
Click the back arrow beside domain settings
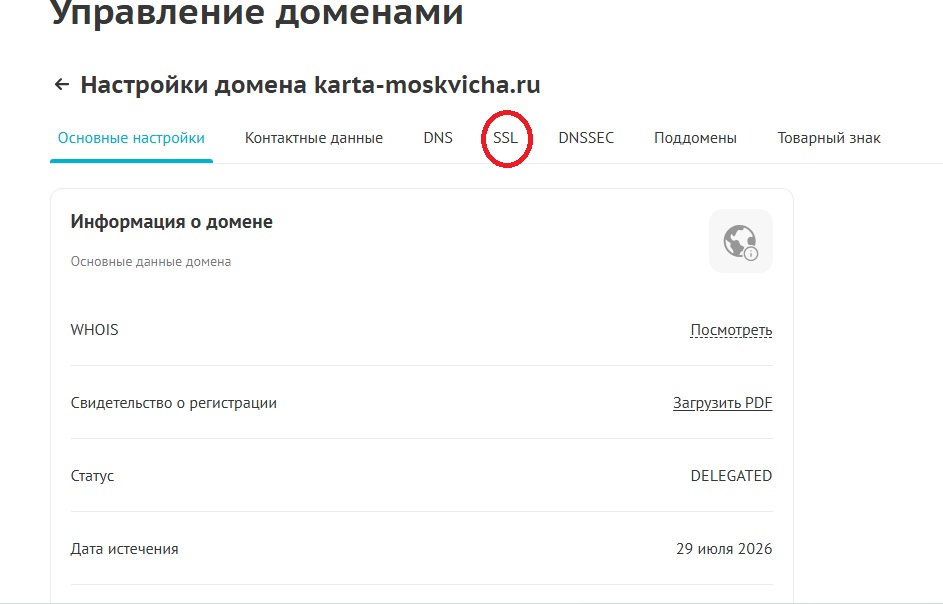point(62,85)
